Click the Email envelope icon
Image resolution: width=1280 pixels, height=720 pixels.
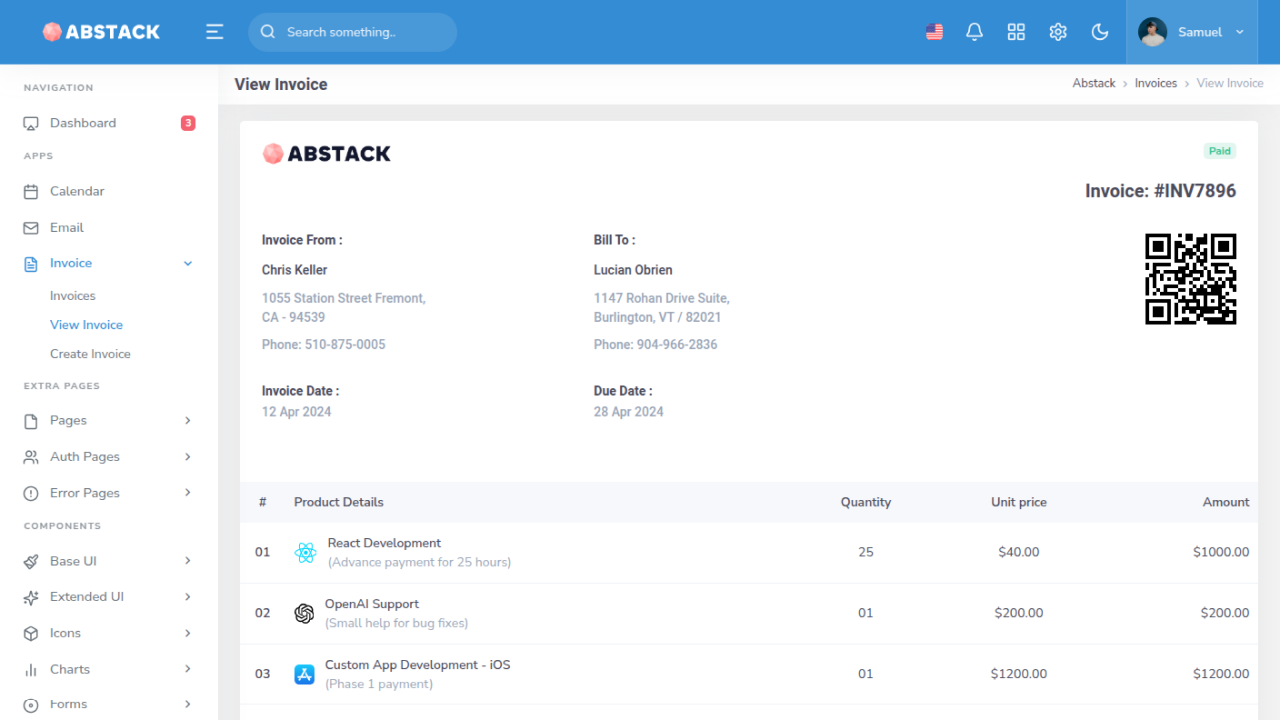point(31,228)
